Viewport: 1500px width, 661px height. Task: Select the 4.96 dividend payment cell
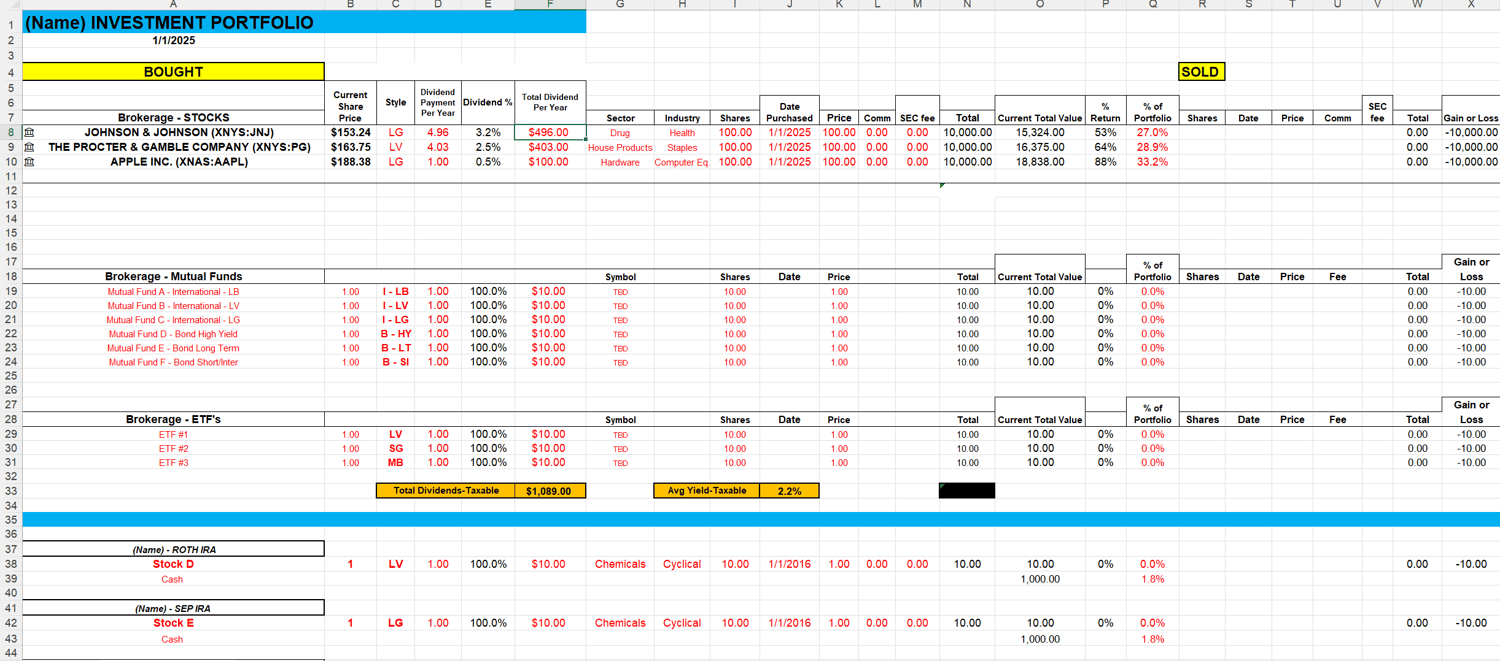coord(438,132)
